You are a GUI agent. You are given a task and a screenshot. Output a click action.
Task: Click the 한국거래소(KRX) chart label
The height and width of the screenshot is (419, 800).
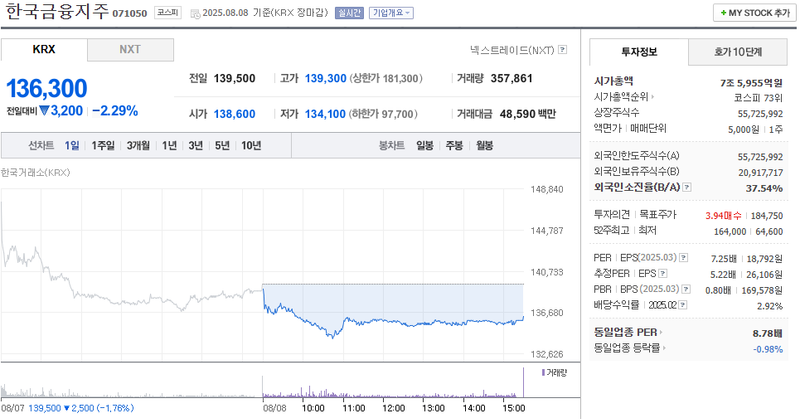pyautogui.click(x=35, y=172)
